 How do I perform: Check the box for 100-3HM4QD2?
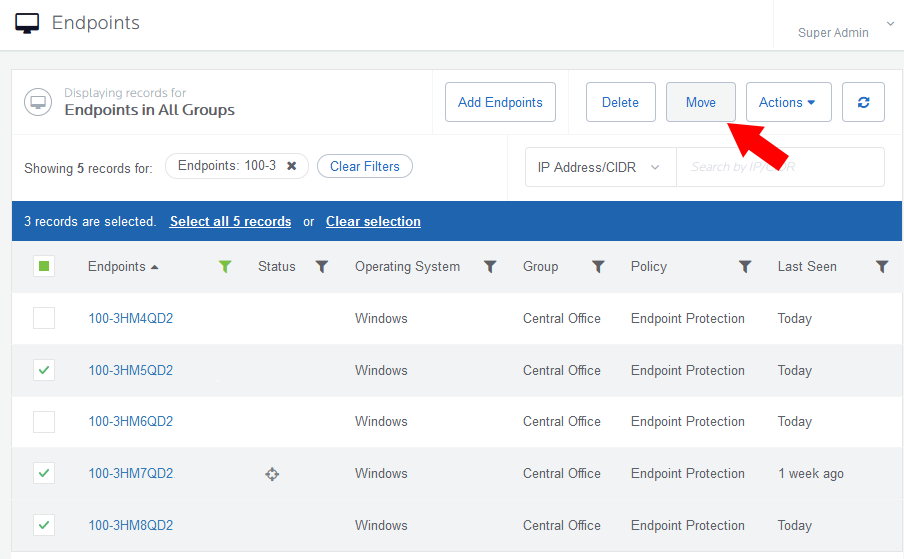[44, 319]
